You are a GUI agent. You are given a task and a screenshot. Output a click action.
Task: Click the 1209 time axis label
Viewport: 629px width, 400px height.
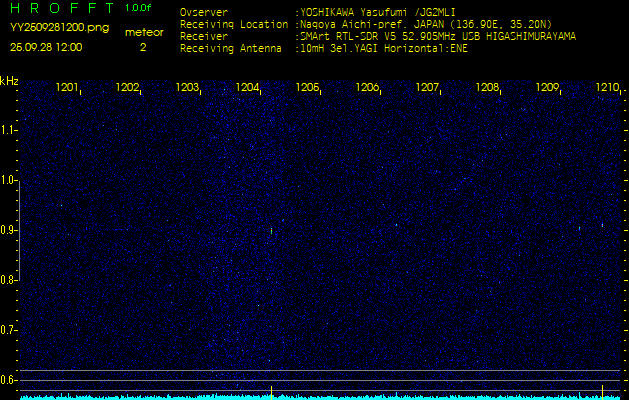pos(547,87)
